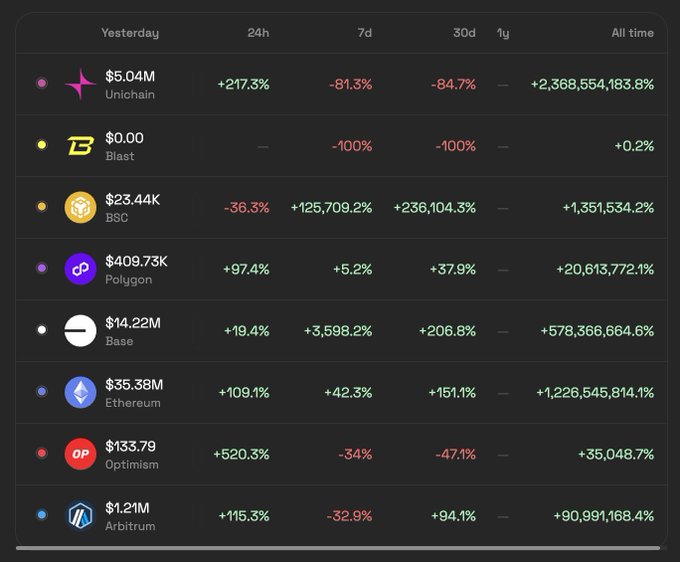
Task: Open the Polygon chain name link
Action: [129, 280]
